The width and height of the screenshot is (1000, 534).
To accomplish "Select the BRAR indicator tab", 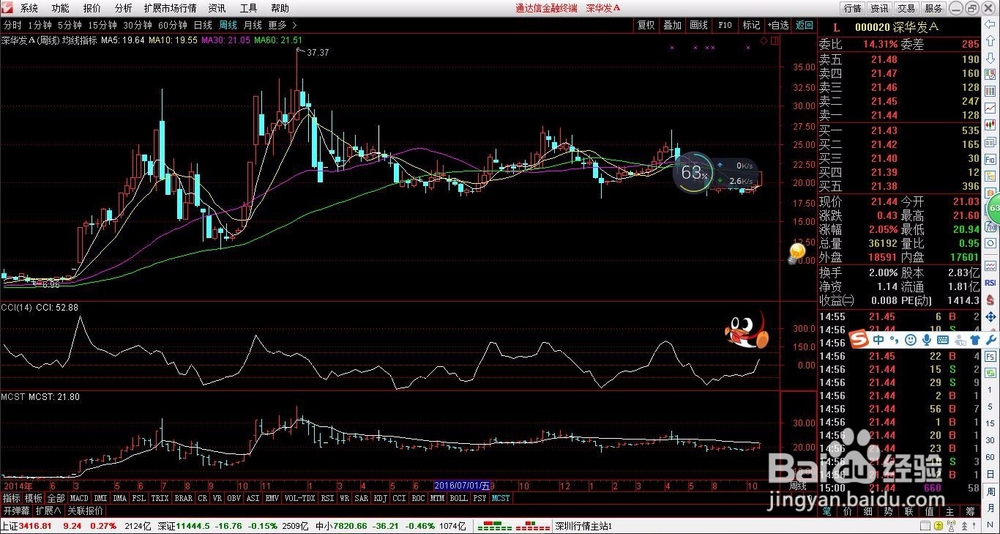I will (183, 498).
